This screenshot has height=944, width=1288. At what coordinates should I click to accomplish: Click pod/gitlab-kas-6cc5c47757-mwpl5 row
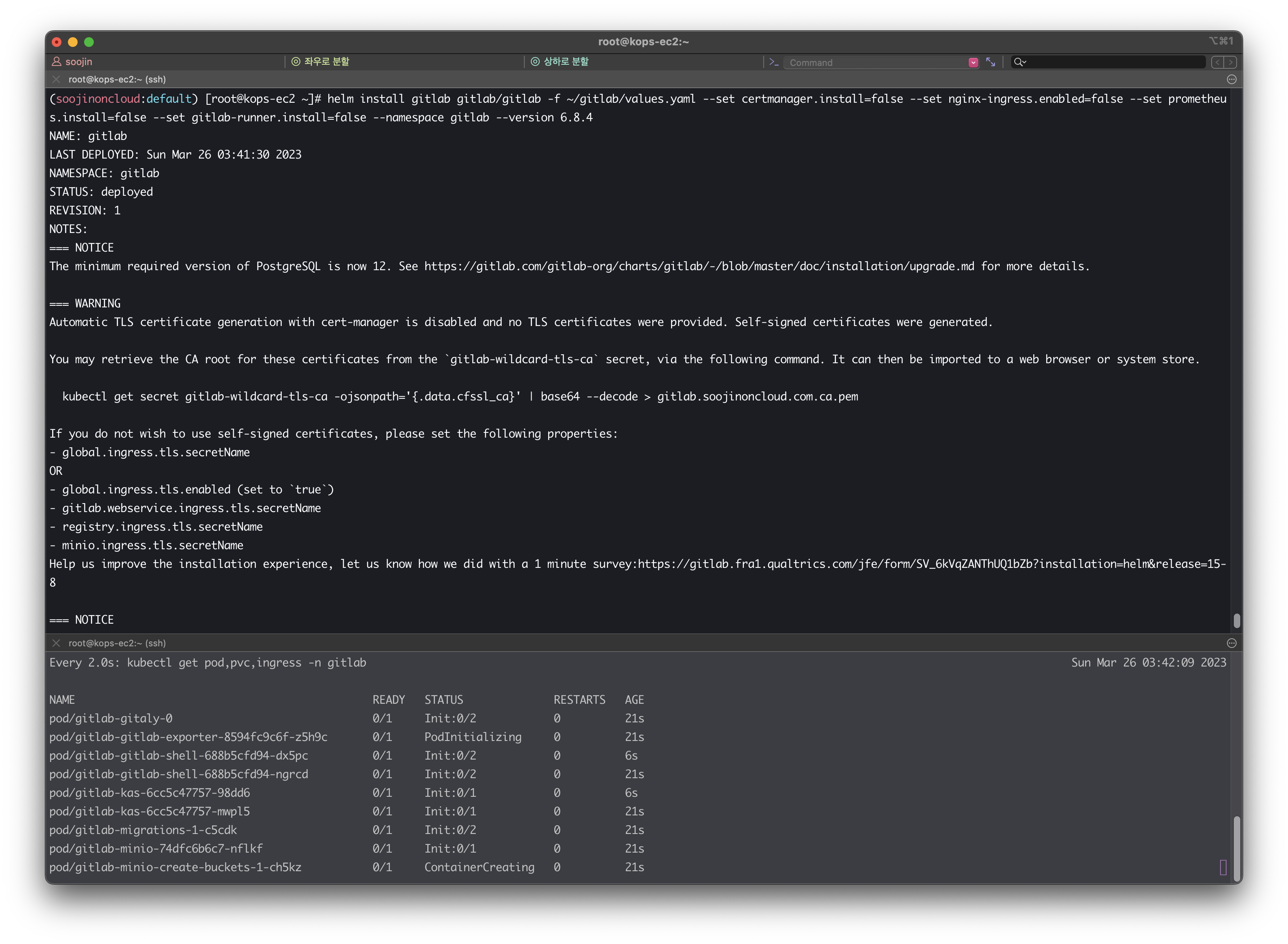(x=347, y=811)
